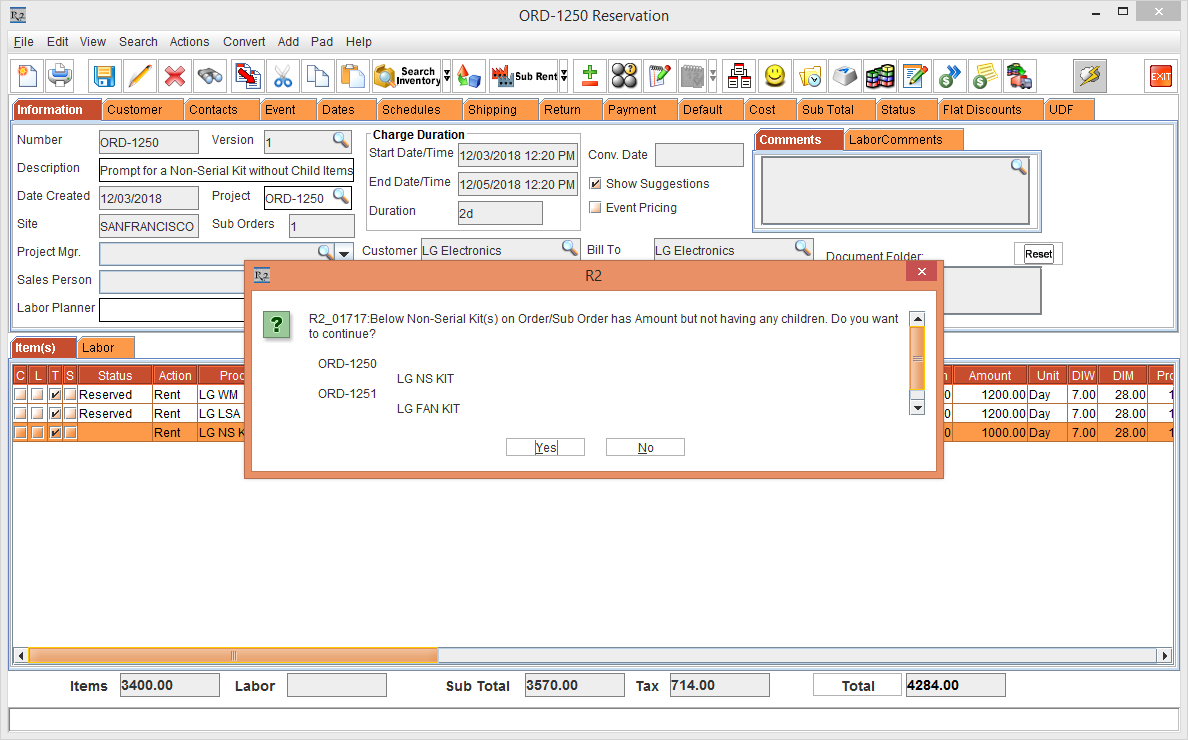Open the Version lookup magnifier
Screen dimensions: 1188x740
(x=341, y=140)
